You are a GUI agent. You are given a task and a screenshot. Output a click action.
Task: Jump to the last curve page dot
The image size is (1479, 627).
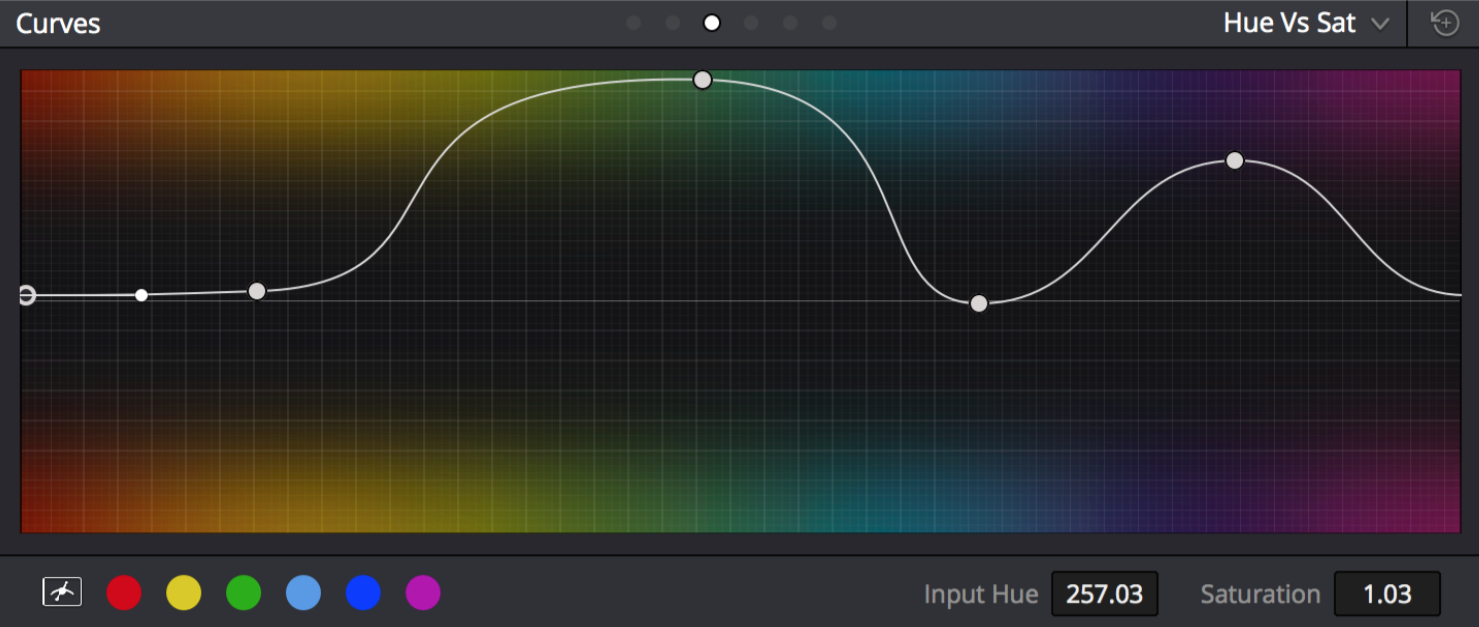coord(829,23)
